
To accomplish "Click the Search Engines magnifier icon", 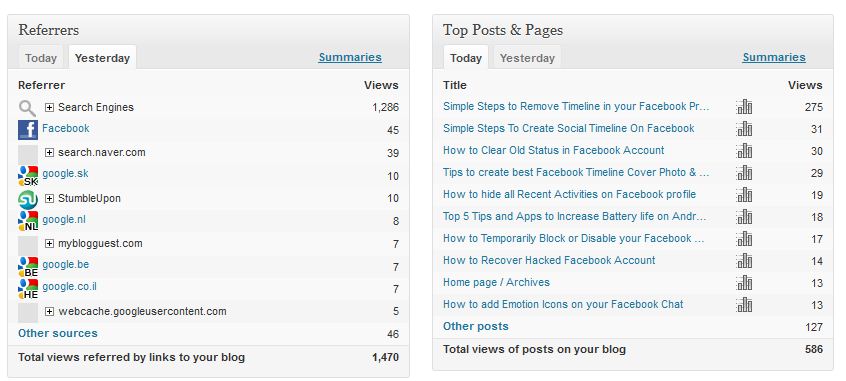I will point(28,108).
